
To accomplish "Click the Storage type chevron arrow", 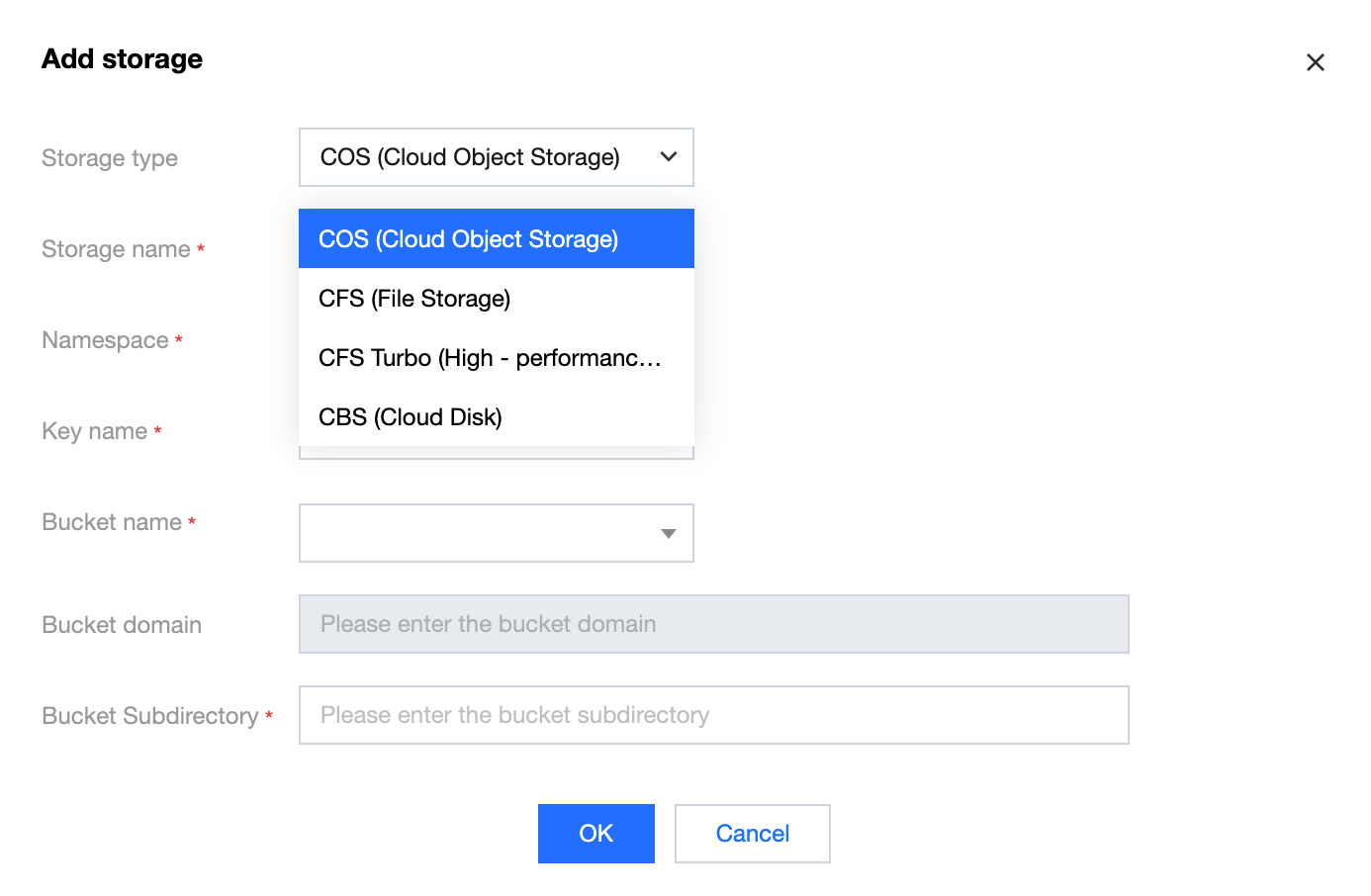I will [669, 157].
